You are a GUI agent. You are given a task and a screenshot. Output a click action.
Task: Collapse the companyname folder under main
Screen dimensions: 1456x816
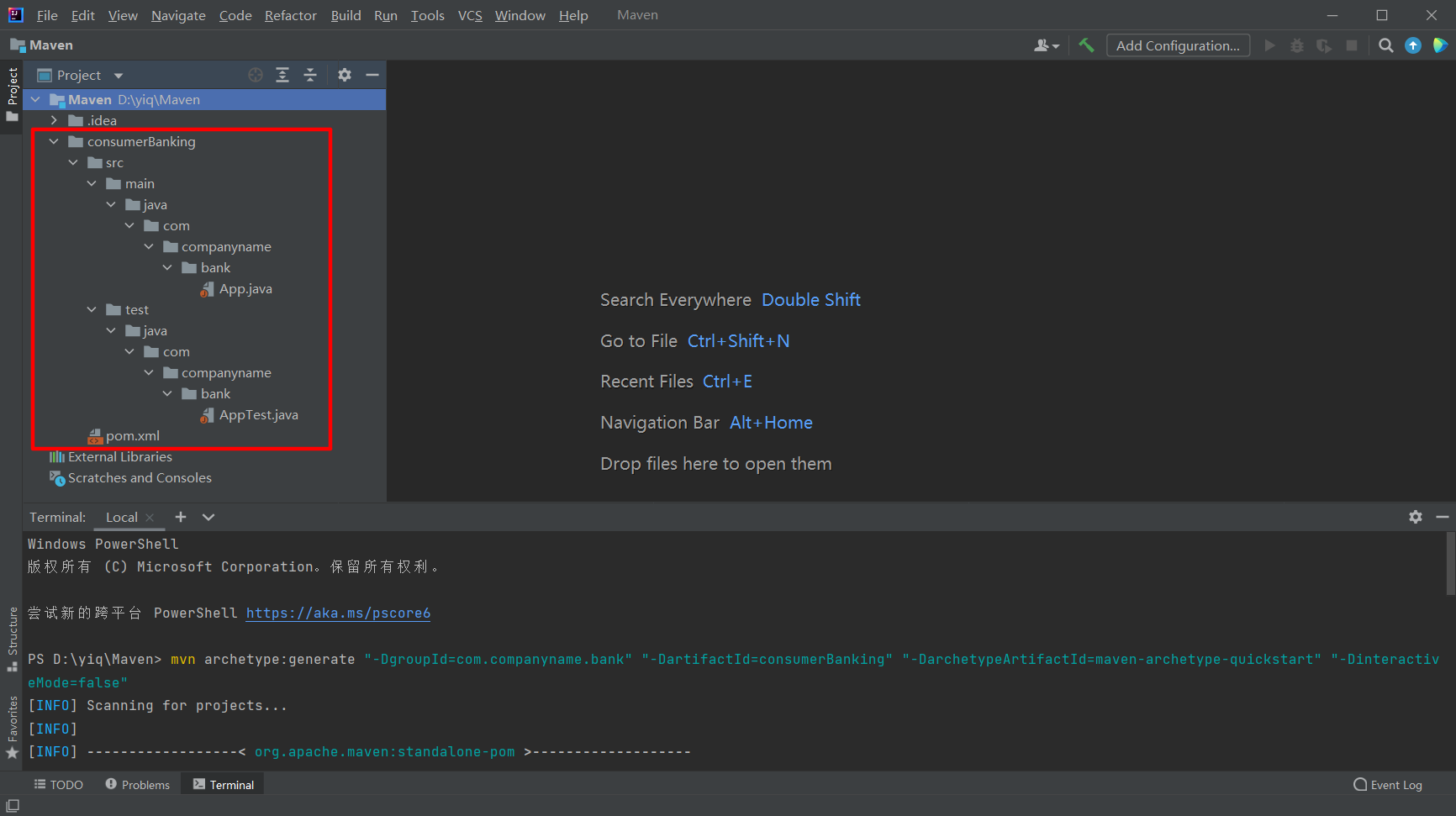[x=149, y=246]
